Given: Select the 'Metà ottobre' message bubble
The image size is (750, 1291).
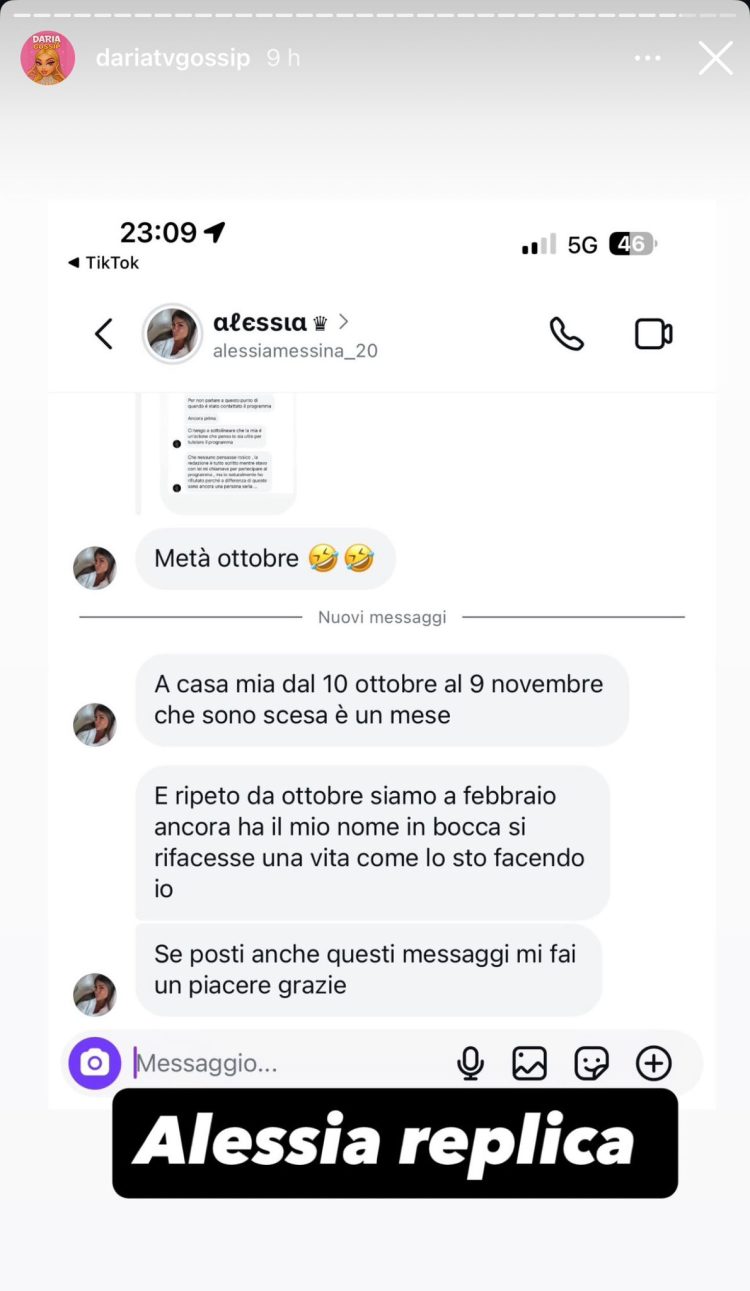Looking at the screenshot, I should pyautogui.click(x=265, y=559).
